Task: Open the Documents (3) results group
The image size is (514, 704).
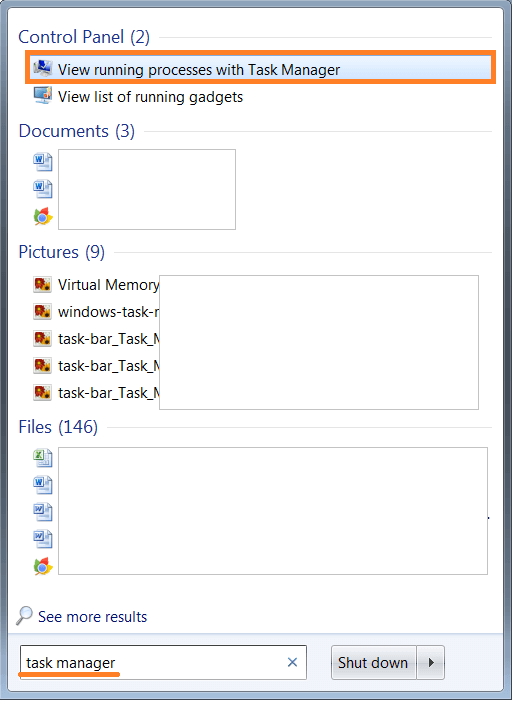Action: (77, 131)
